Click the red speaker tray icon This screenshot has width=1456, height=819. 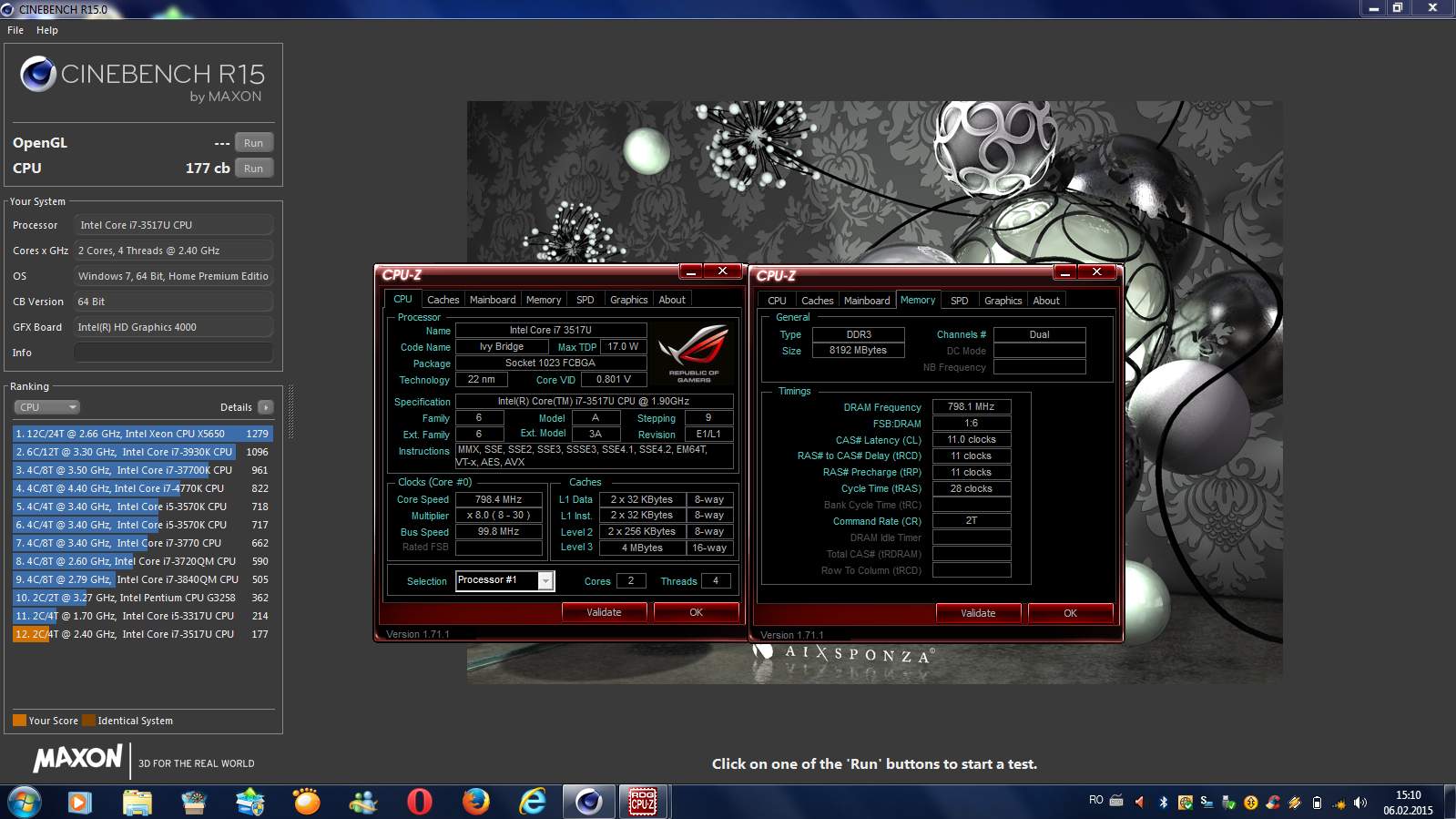coord(1139,802)
